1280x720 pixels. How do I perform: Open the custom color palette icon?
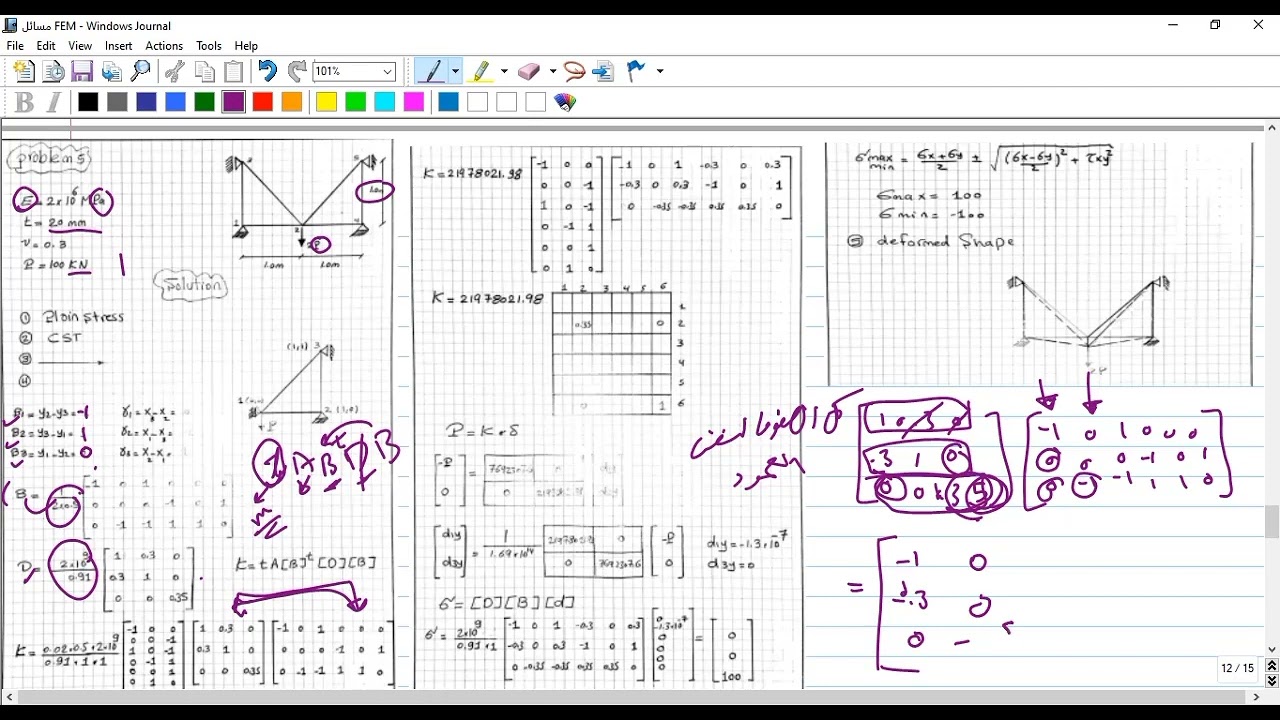coord(565,102)
